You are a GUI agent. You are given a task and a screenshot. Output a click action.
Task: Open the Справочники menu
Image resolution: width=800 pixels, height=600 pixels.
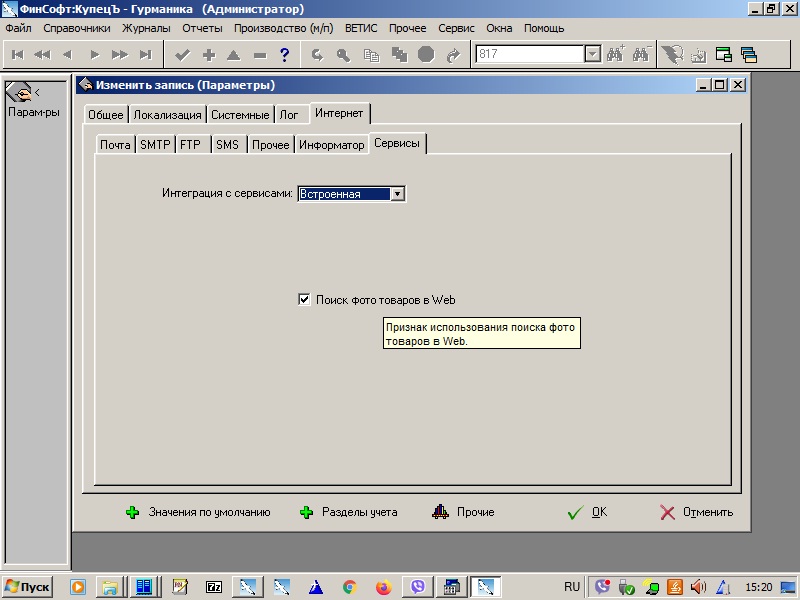[x=77, y=28]
